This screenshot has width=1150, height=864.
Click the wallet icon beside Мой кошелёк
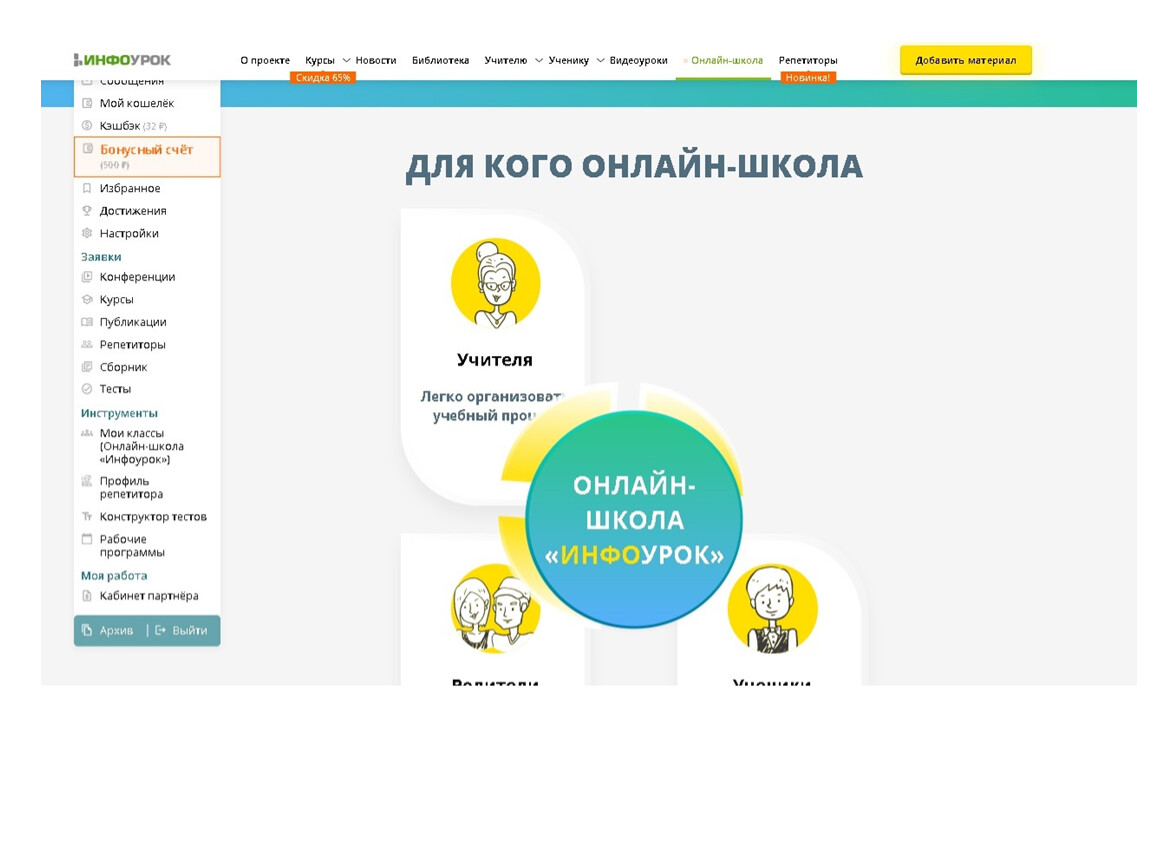click(87, 103)
